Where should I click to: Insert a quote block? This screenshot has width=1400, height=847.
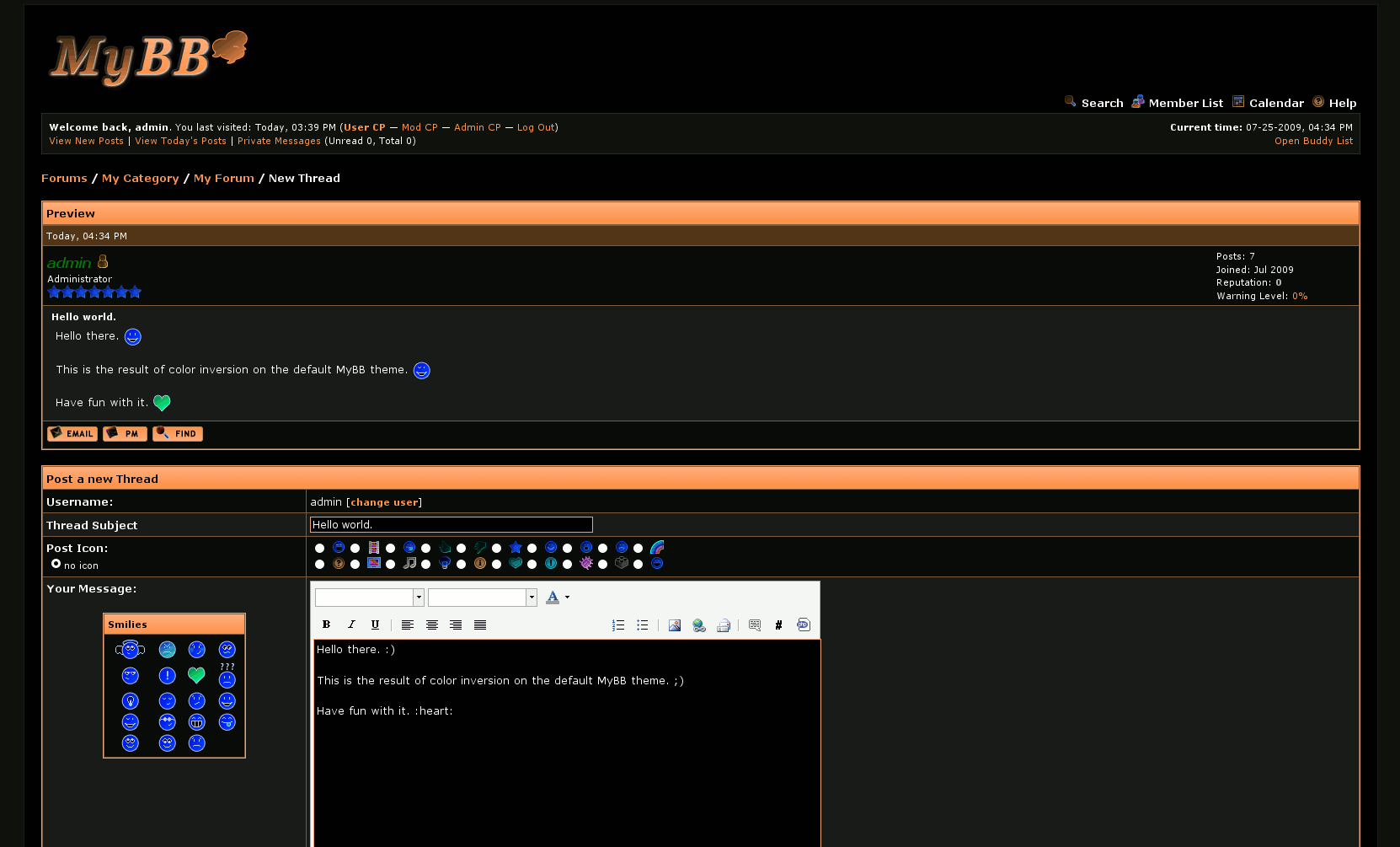(x=755, y=625)
